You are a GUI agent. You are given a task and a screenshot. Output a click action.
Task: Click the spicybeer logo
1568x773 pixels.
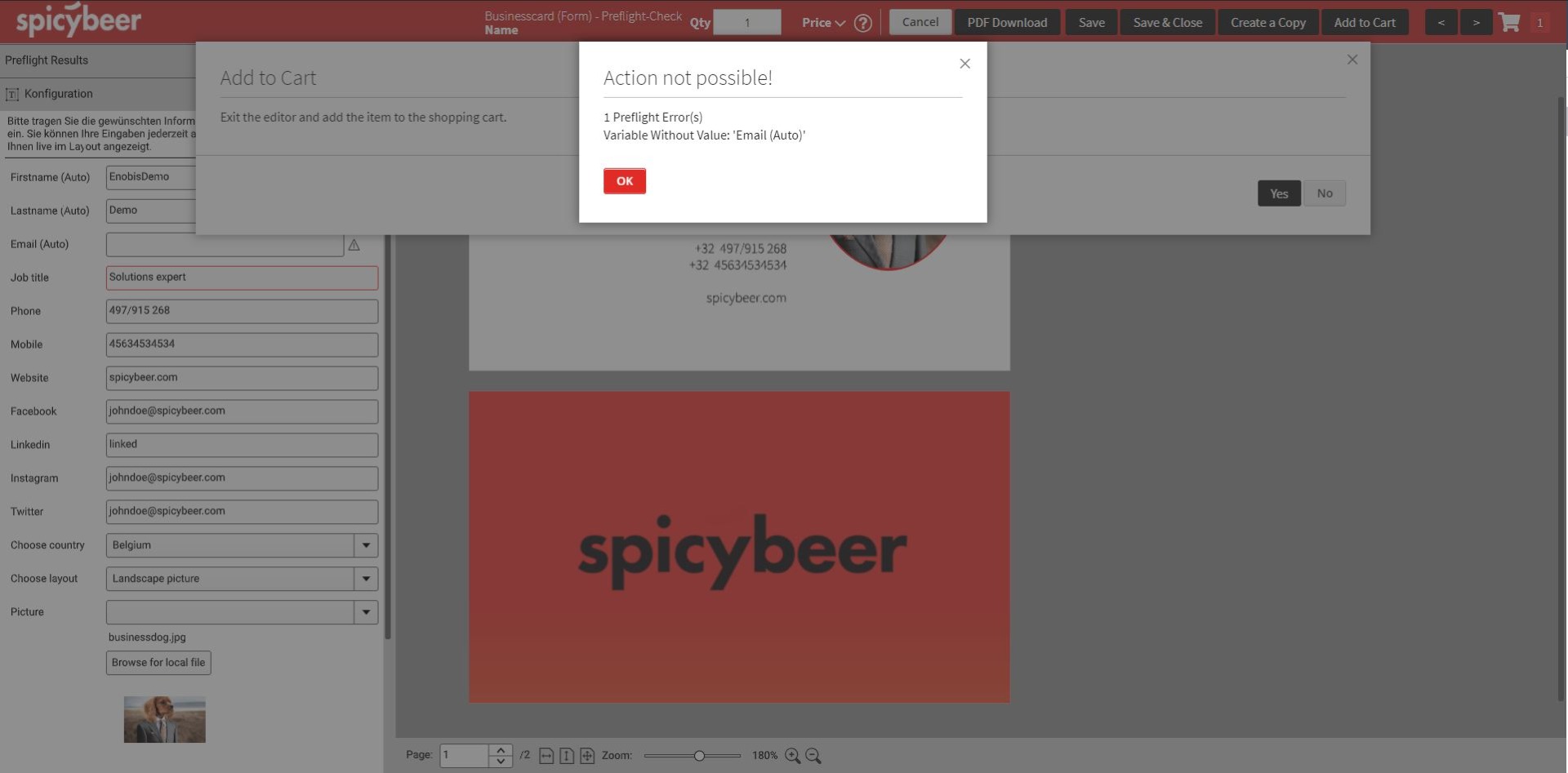pyautogui.click(x=78, y=20)
